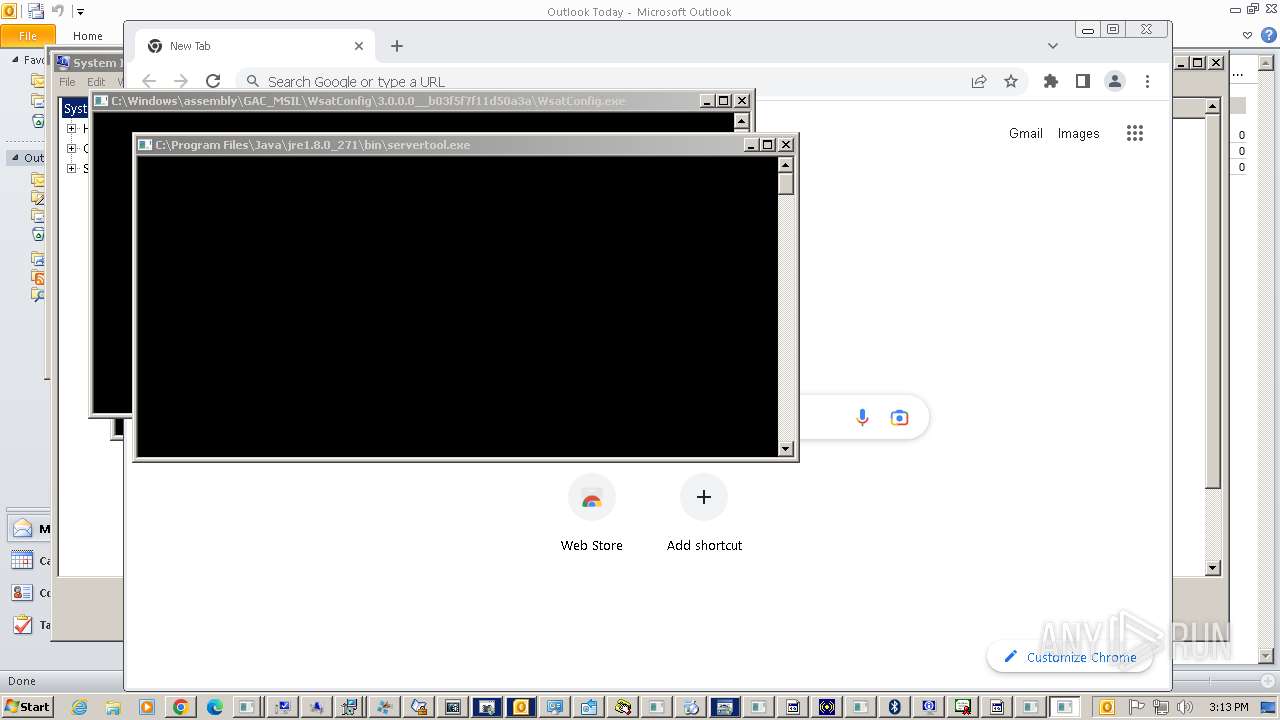
Task: Open WsatConfig.exe console system menu icon
Action: click(101, 101)
